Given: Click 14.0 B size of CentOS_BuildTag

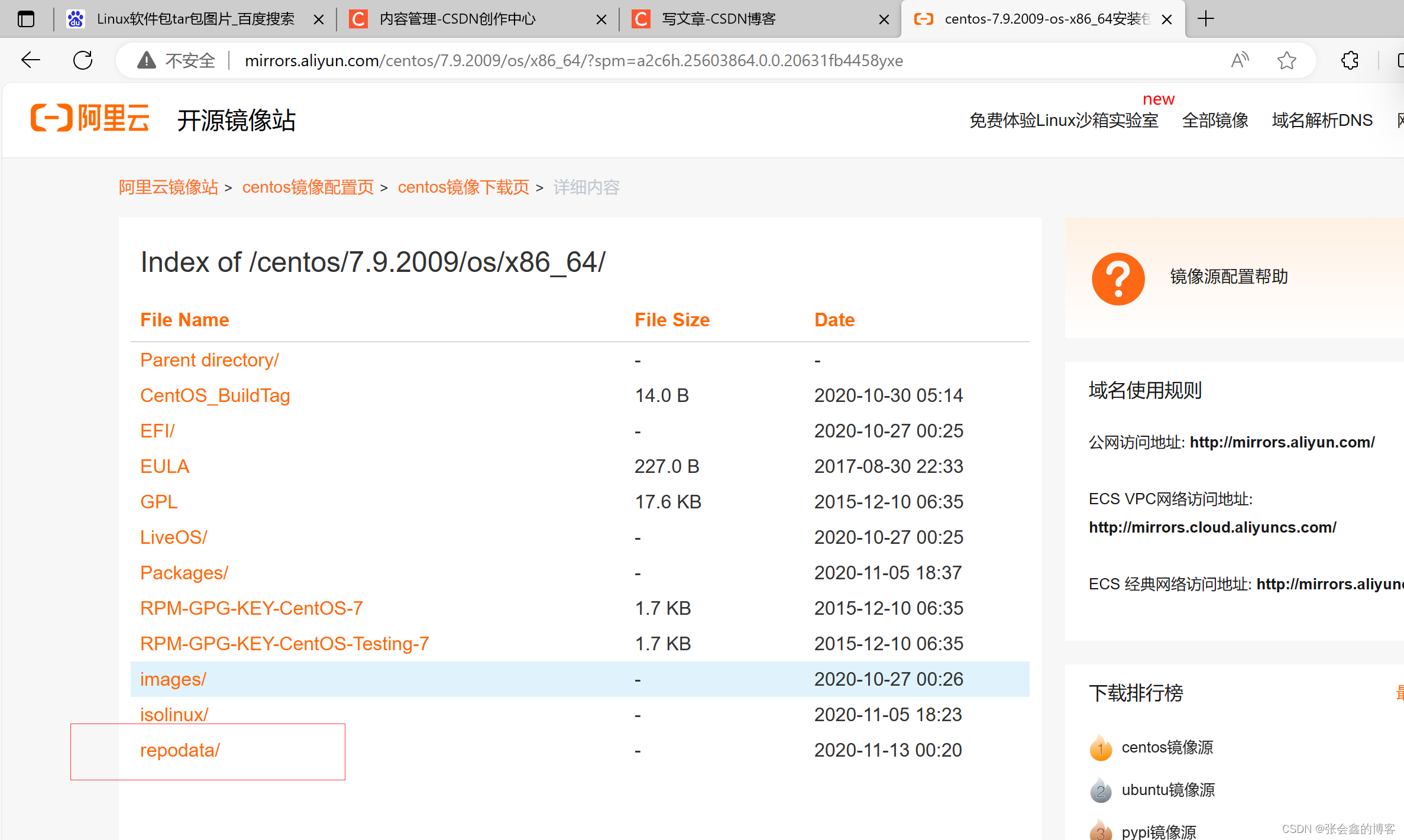Looking at the screenshot, I should coord(662,395).
